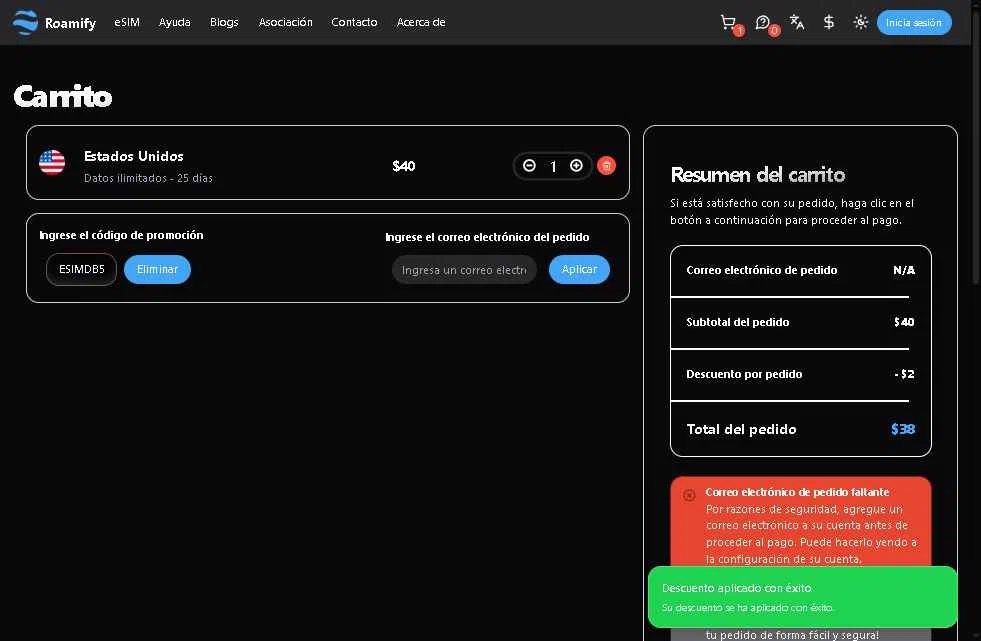981x641 pixels.
Task: Click 'Descuento por pedido' label
Action: coord(744,374)
